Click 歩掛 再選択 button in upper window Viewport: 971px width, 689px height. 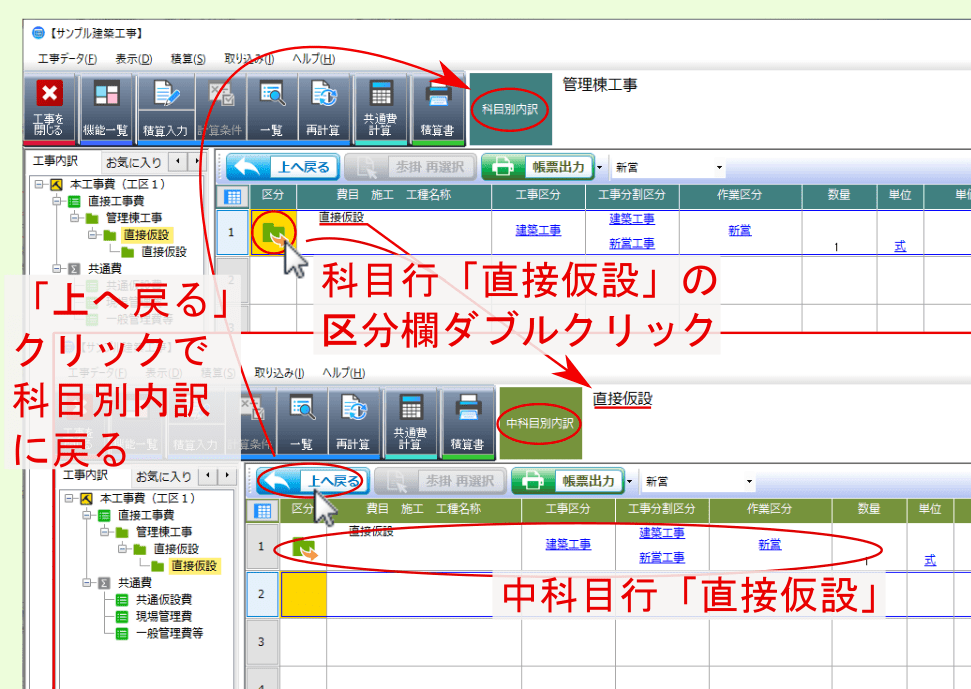411,167
